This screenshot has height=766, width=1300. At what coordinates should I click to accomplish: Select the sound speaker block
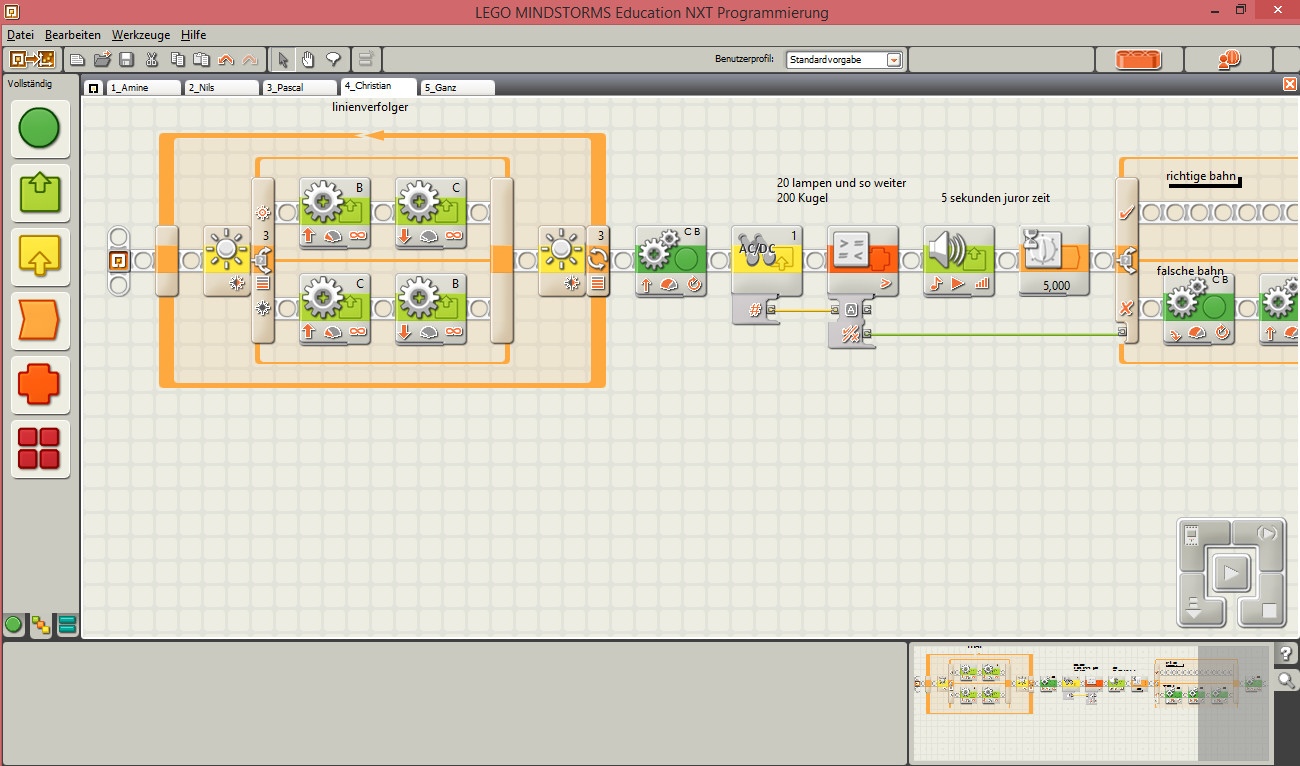(959, 261)
